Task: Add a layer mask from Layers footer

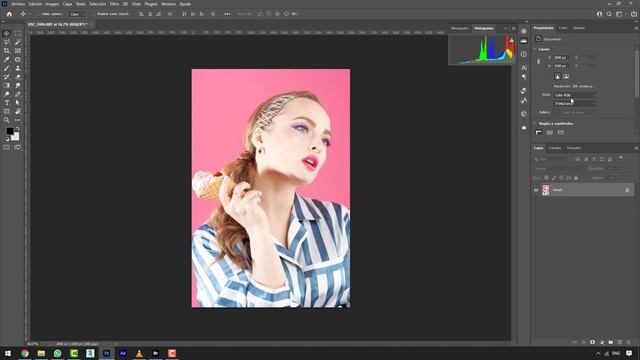Action: click(x=592, y=342)
